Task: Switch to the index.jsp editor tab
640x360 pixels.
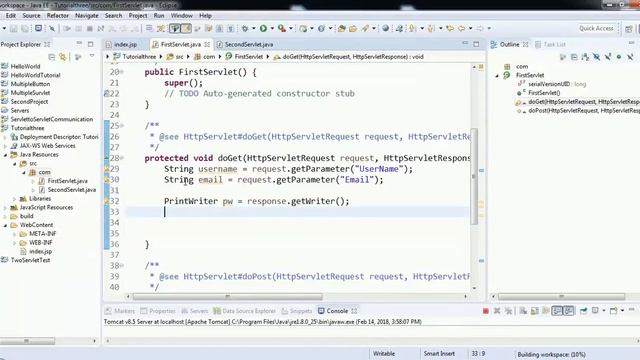Action: pos(122,44)
